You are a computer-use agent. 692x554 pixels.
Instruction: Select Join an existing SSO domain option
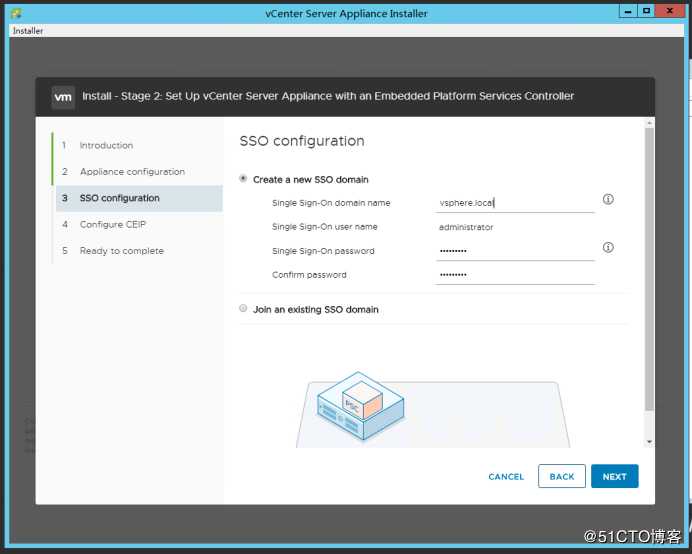click(243, 308)
